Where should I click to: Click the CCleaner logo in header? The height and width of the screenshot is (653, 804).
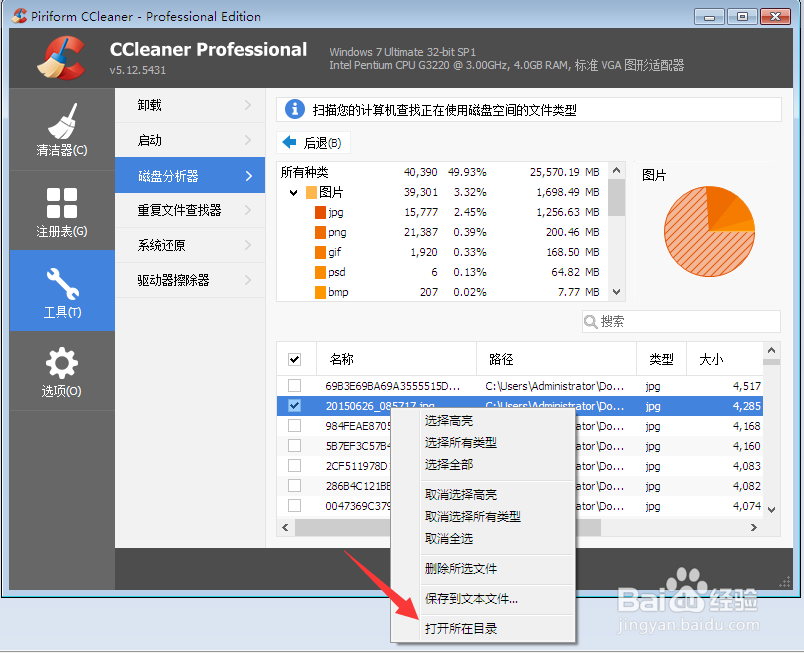point(61,58)
